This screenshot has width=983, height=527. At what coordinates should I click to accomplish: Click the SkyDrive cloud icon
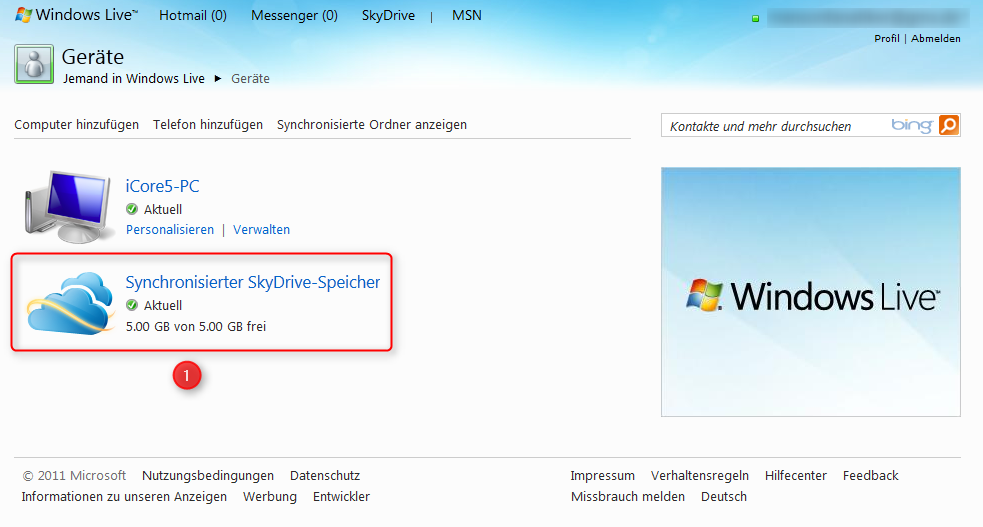(70, 303)
